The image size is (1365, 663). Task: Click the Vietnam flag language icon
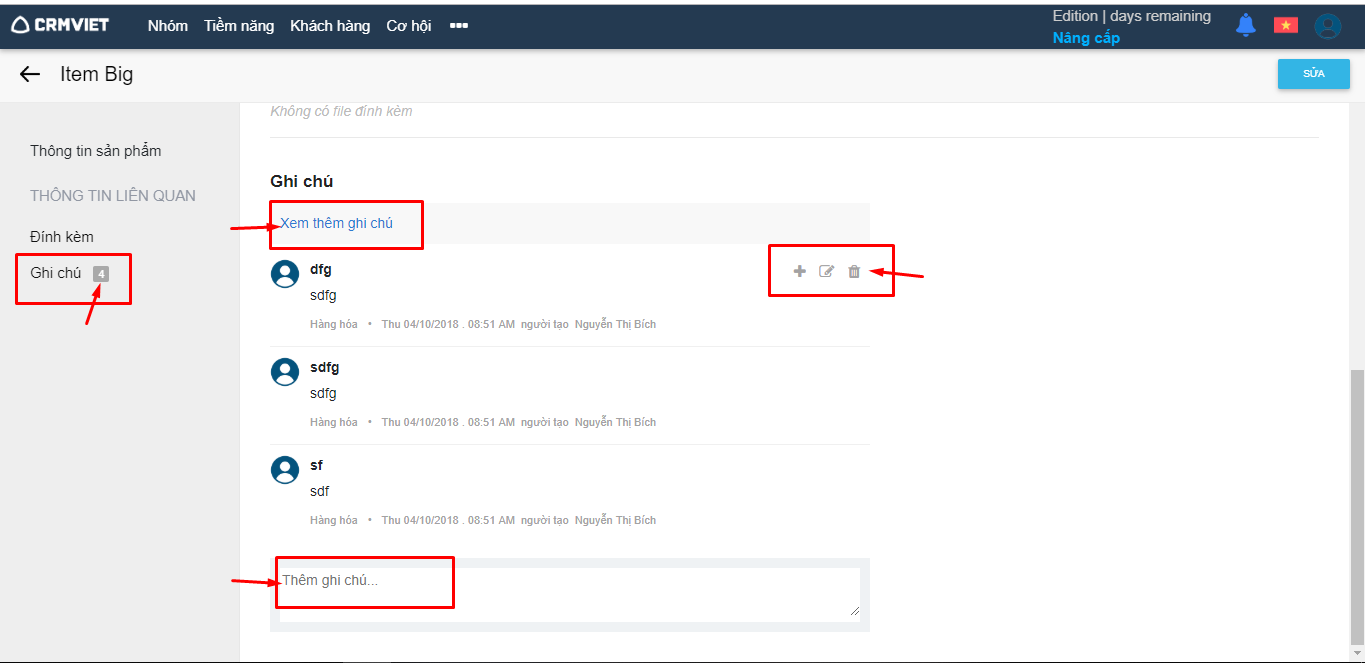point(1285,26)
